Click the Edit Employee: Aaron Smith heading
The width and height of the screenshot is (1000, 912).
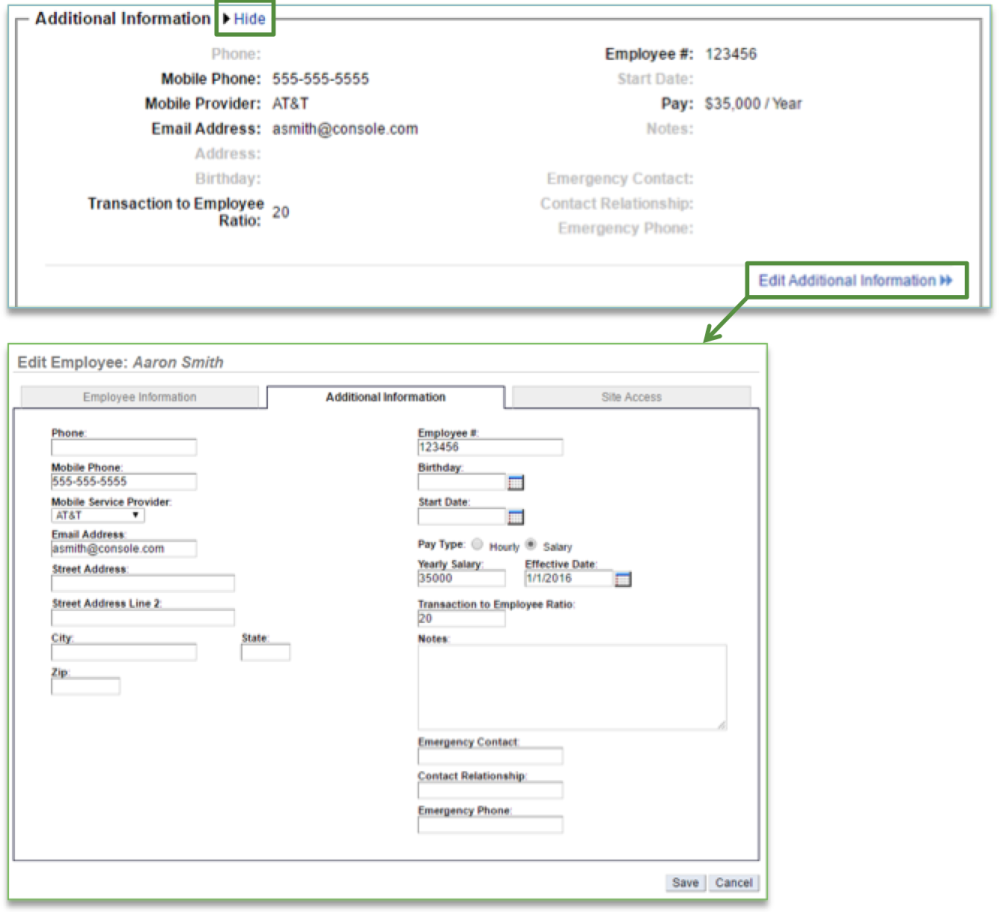[x=121, y=362]
